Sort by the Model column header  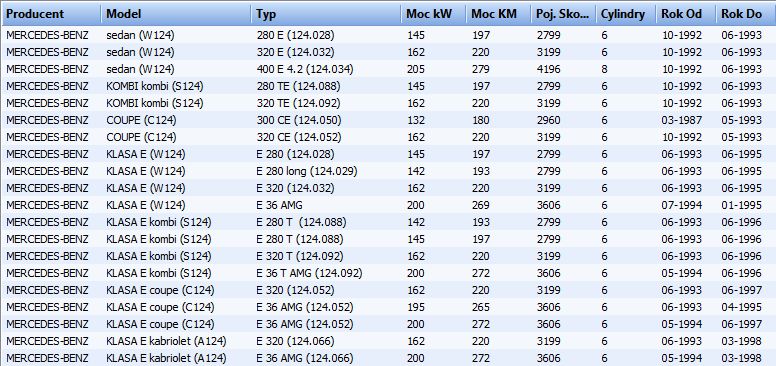(176, 14)
